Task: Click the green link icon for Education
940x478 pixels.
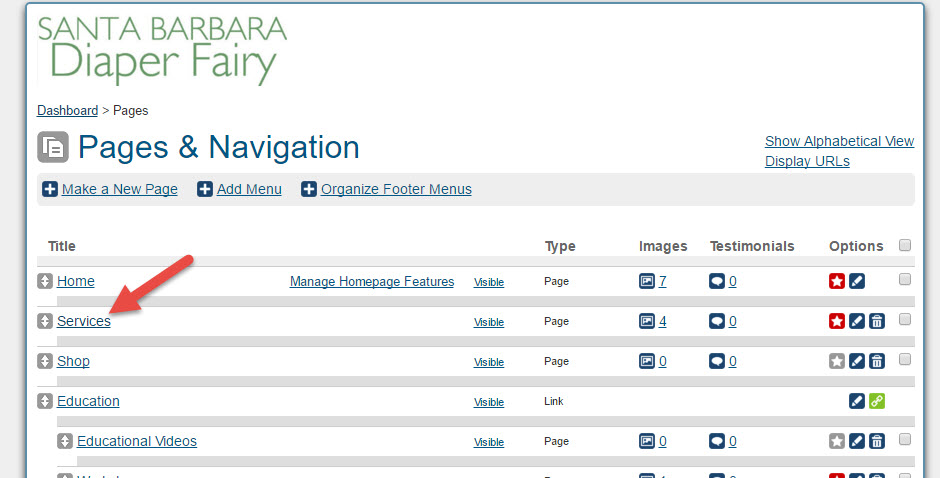Action: [x=877, y=401]
